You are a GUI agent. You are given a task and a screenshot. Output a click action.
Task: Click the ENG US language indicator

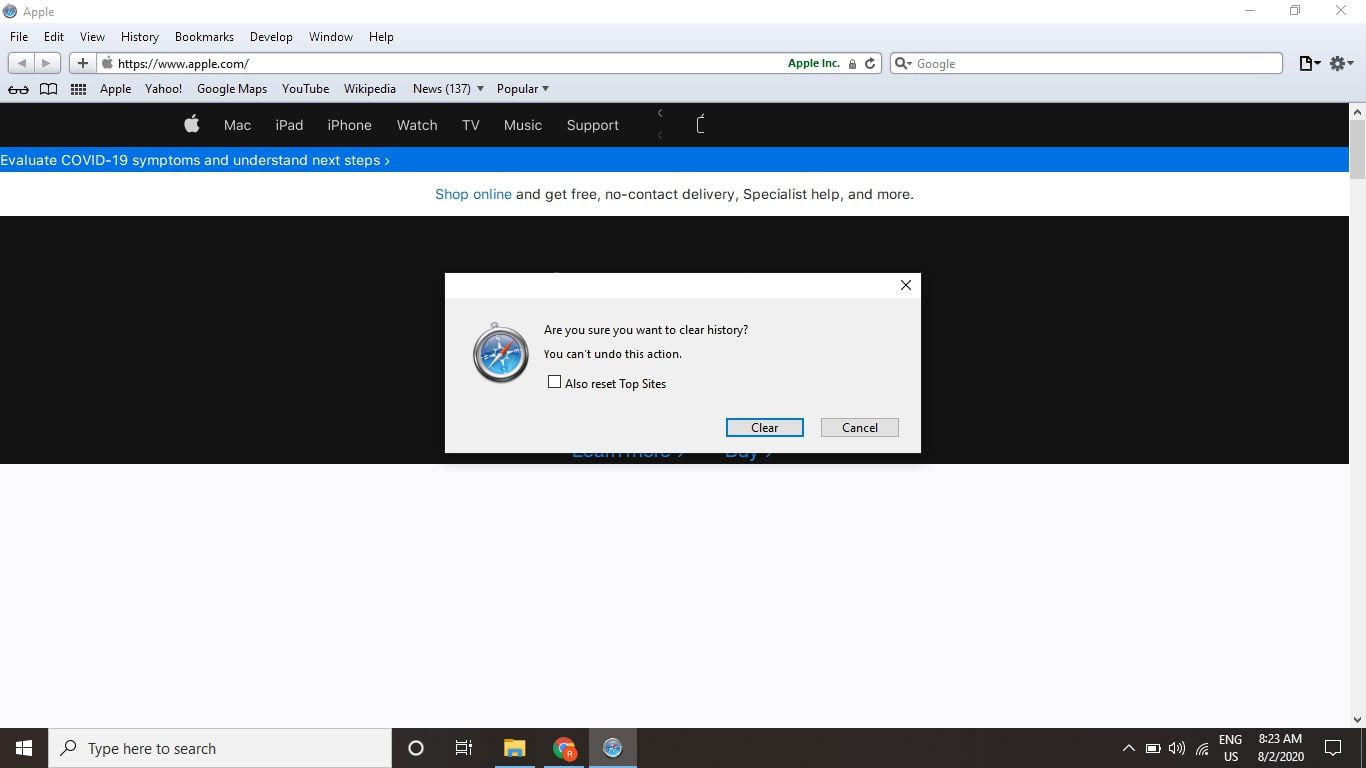pyautogui.click(x=1230, y=748)
